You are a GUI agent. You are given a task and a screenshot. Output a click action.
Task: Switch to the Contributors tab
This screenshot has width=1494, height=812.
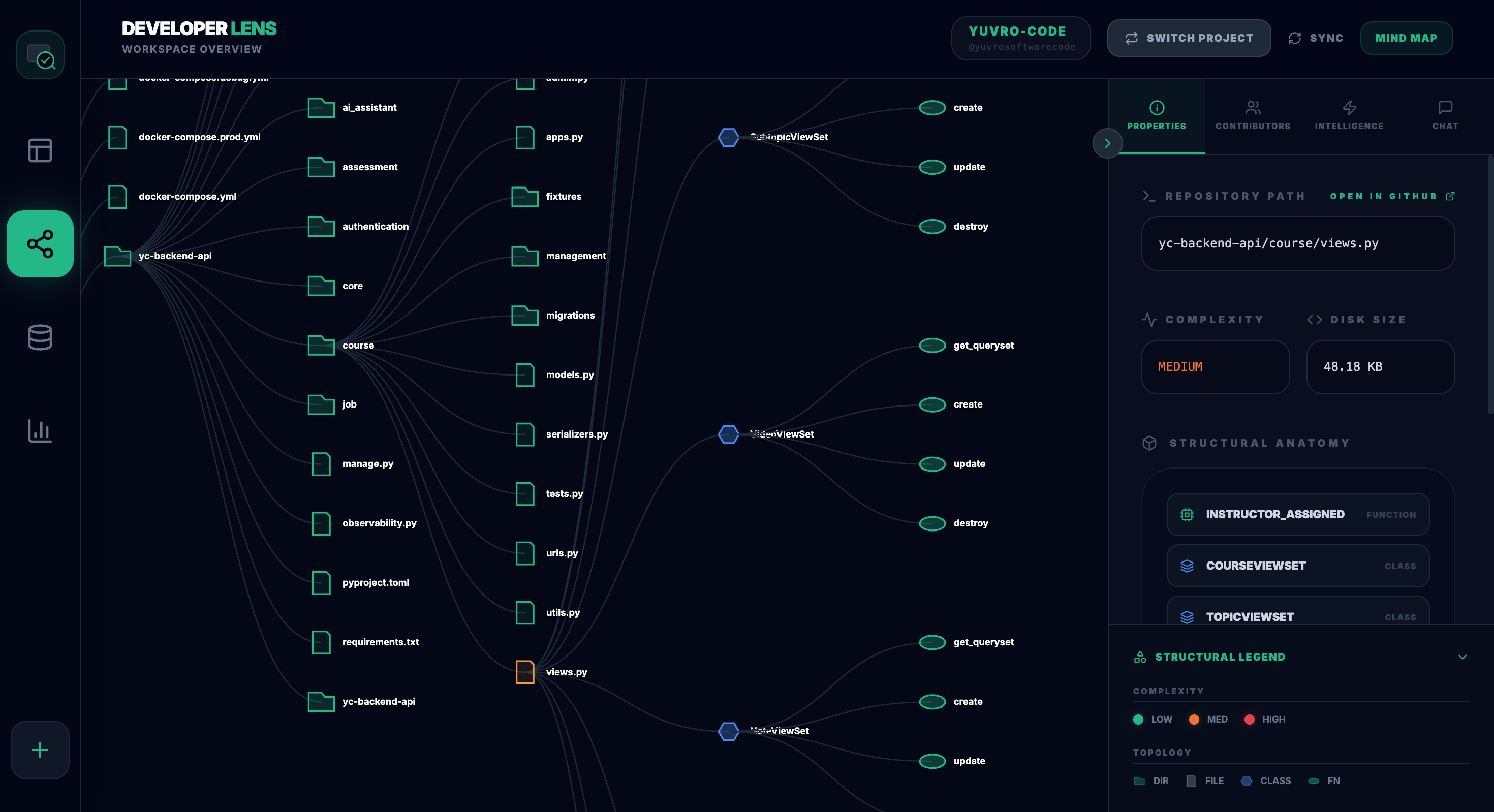(x=1253, y=116)
